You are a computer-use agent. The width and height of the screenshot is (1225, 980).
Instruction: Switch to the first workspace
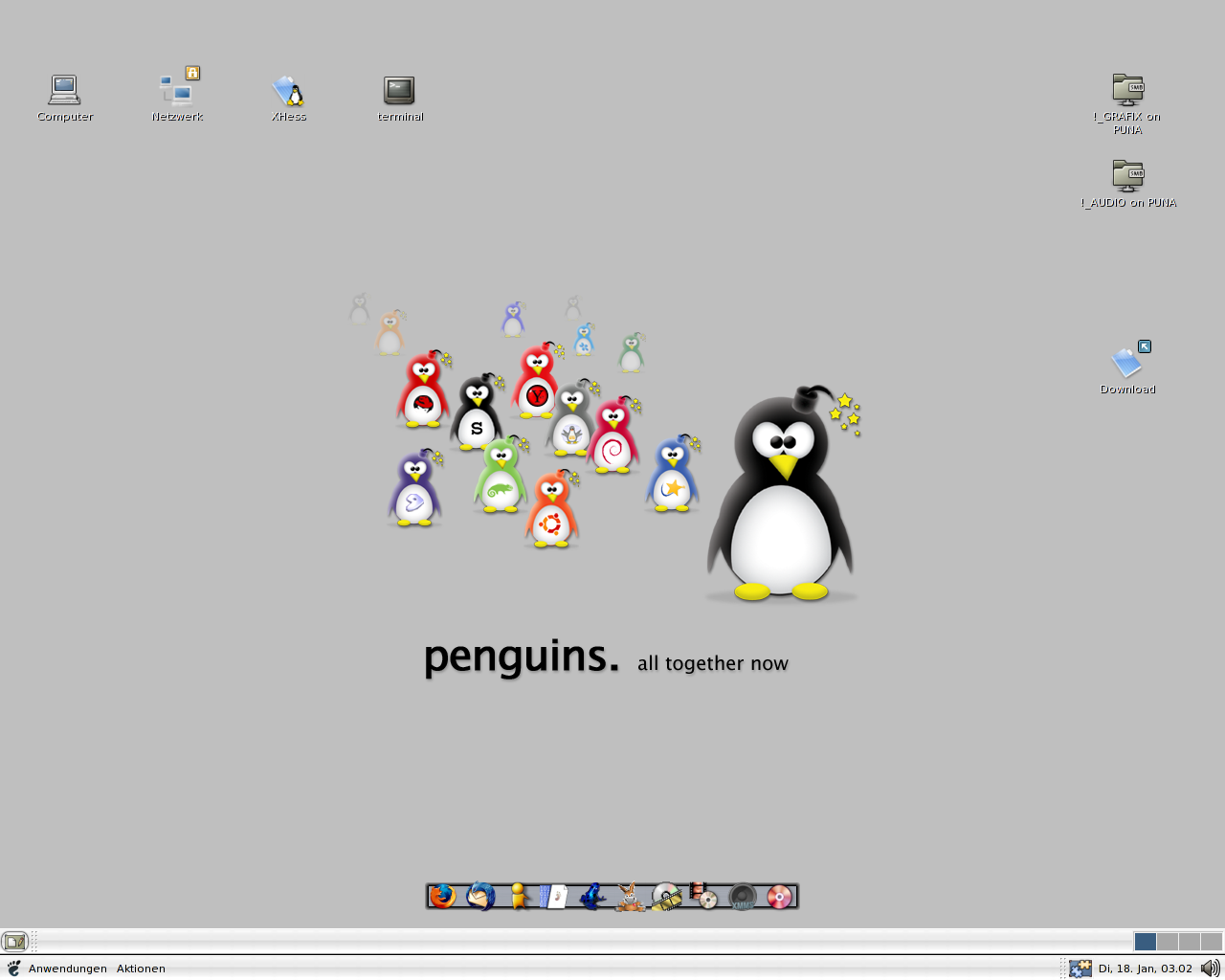click(1146, 942)
